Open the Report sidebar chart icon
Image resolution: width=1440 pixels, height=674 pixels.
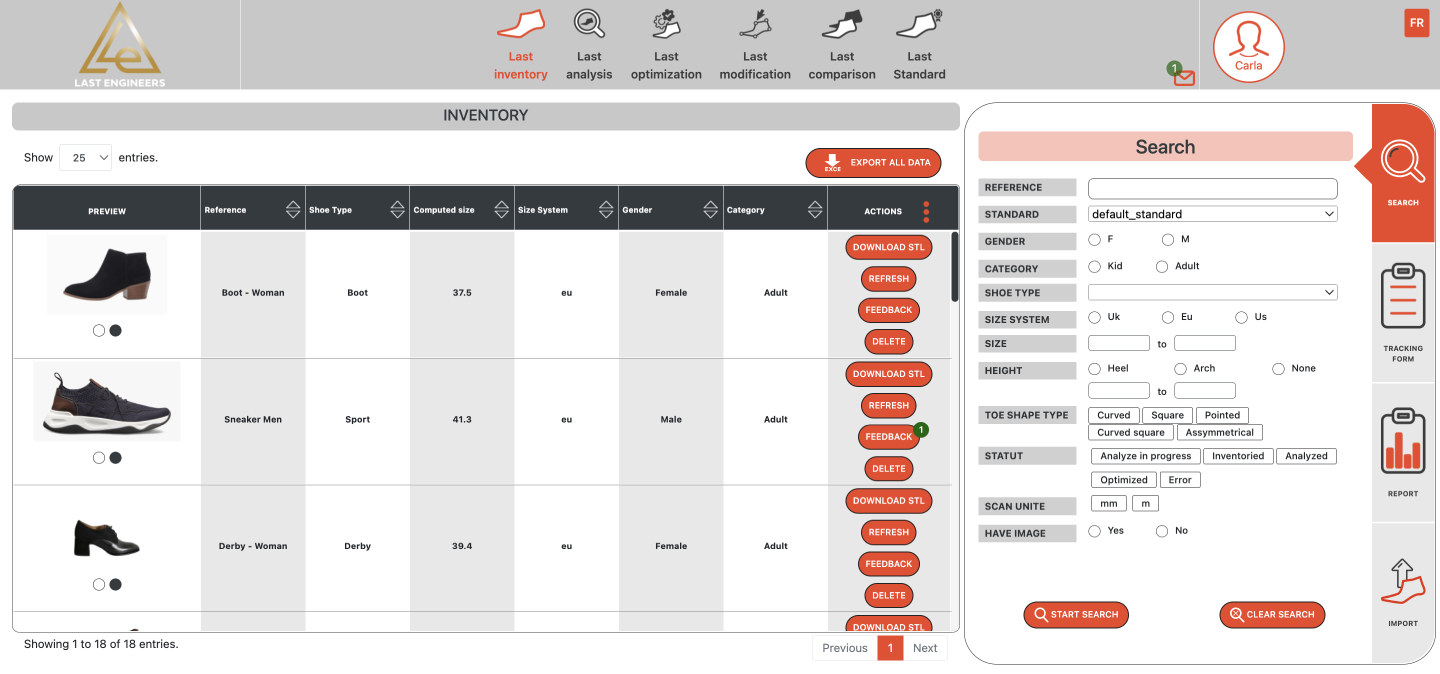click(x=1402, y=442)
